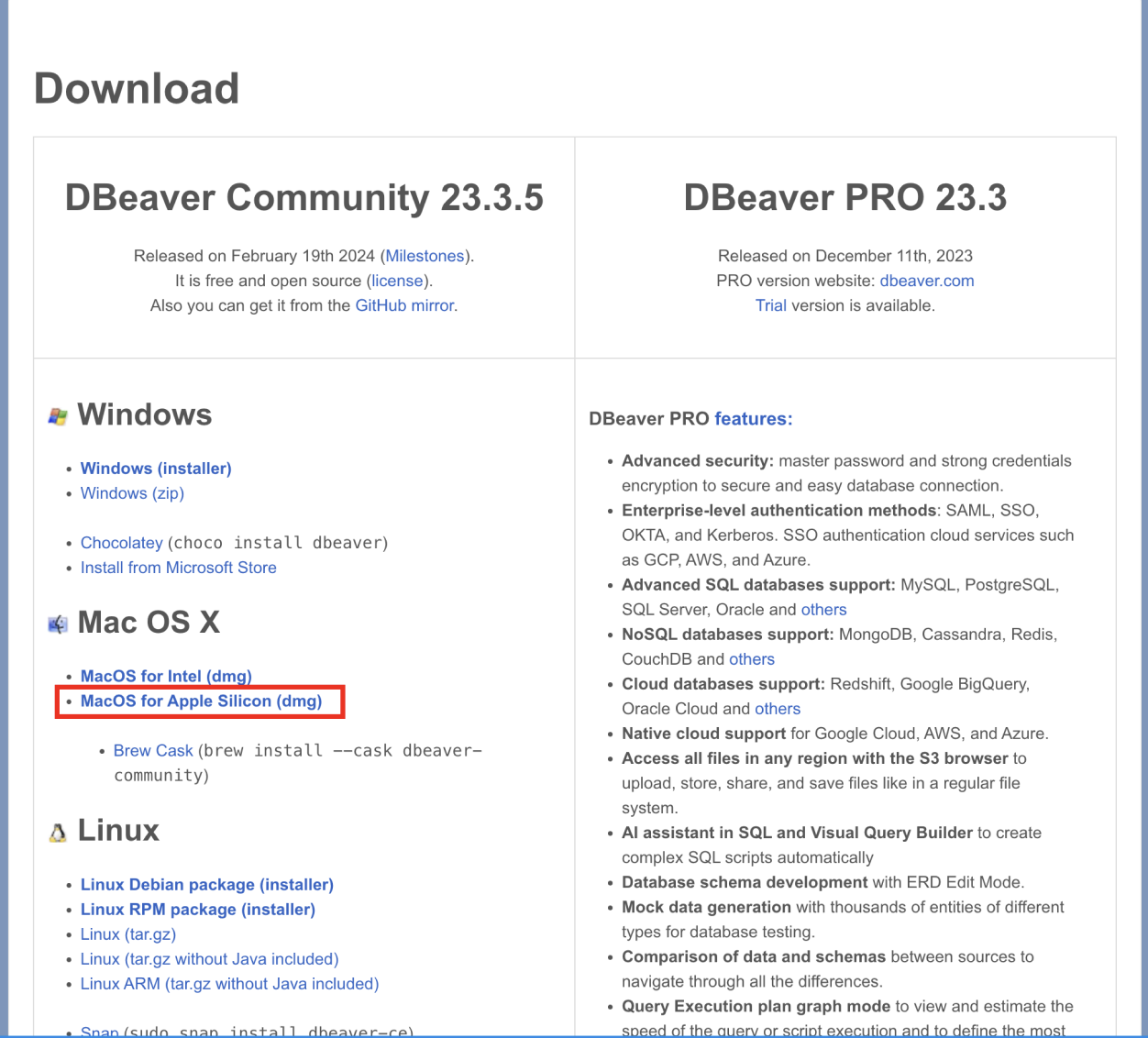Download Linux (tar.gz without Java included)
The image size is (1148, 1038).
[210, 959]
